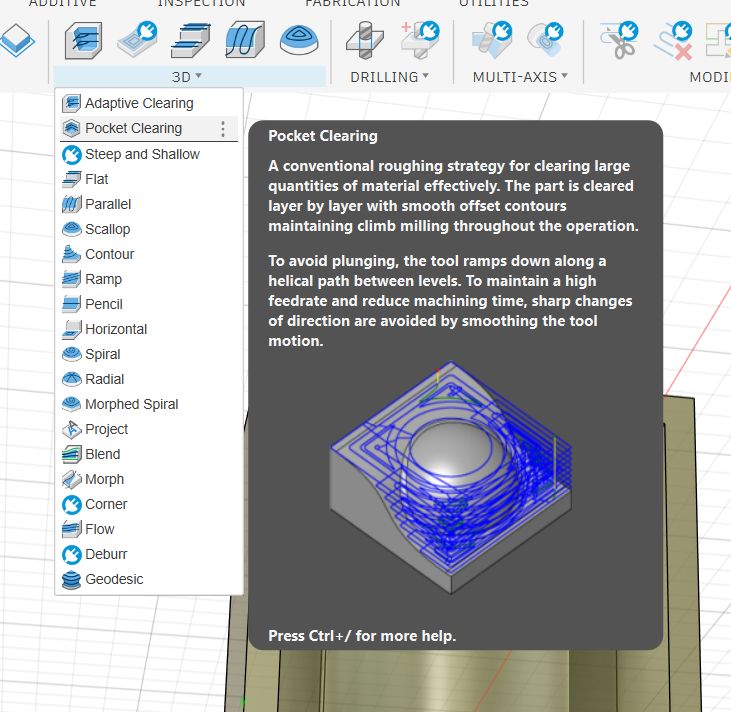This screenshot has height=712, width=731.
Task: Choose Flow toolpath entry
Action: [x=148, y=529]
